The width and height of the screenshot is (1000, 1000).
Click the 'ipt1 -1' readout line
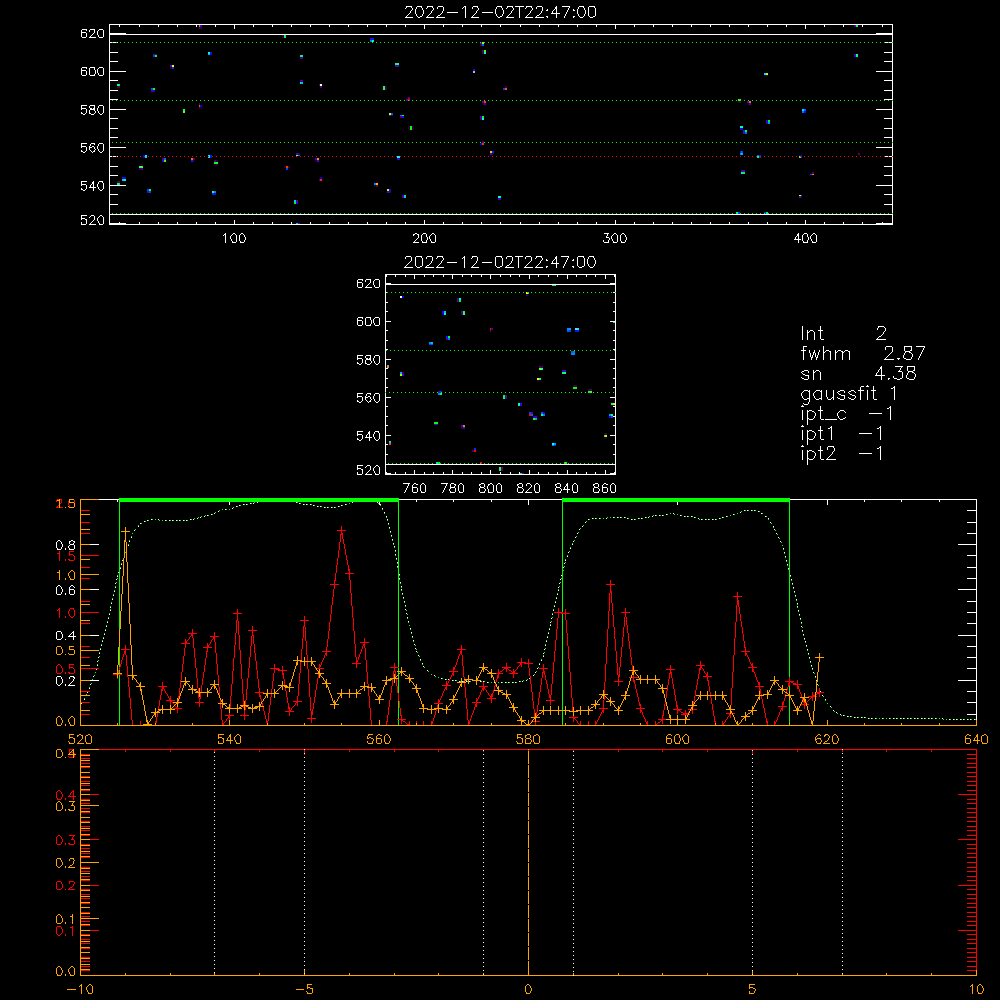[842, 434]
